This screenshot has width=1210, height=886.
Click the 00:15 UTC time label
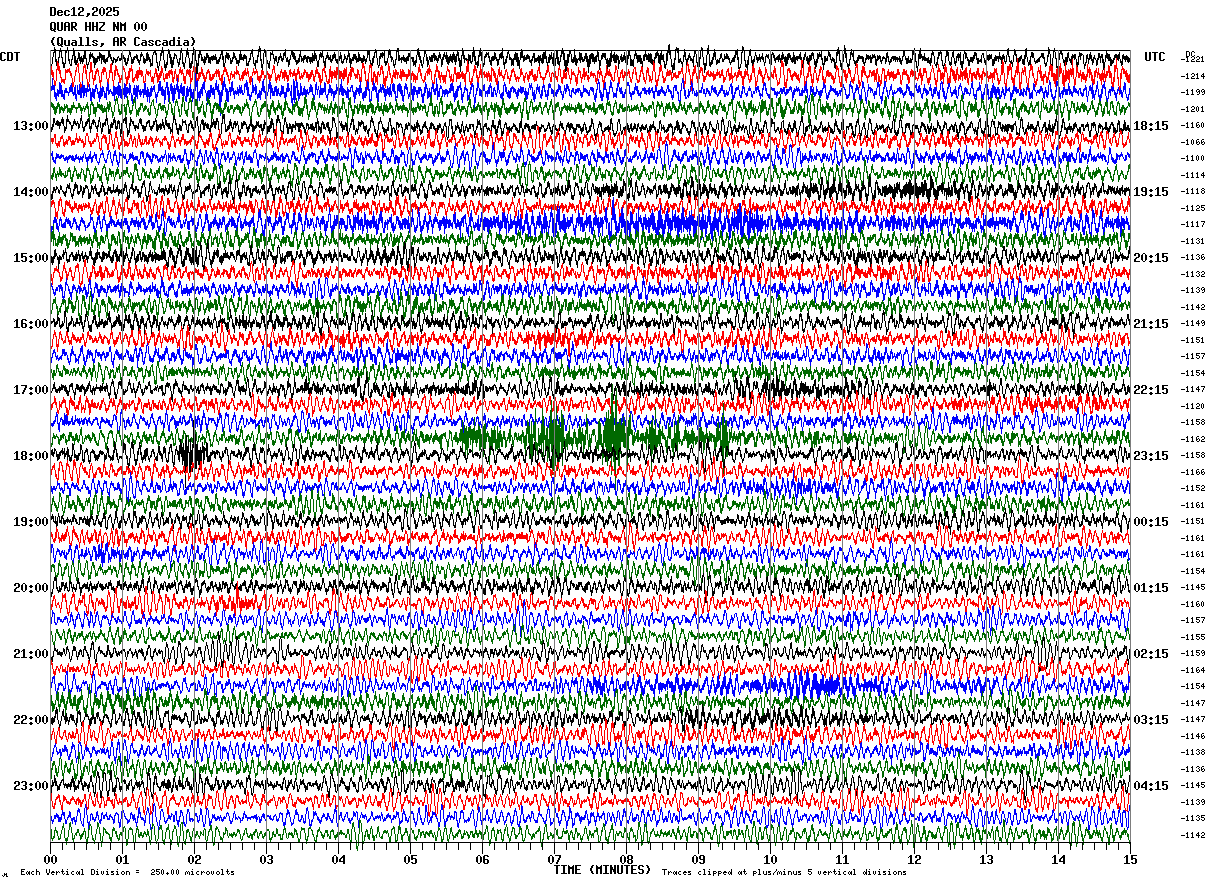[1151, 522]
